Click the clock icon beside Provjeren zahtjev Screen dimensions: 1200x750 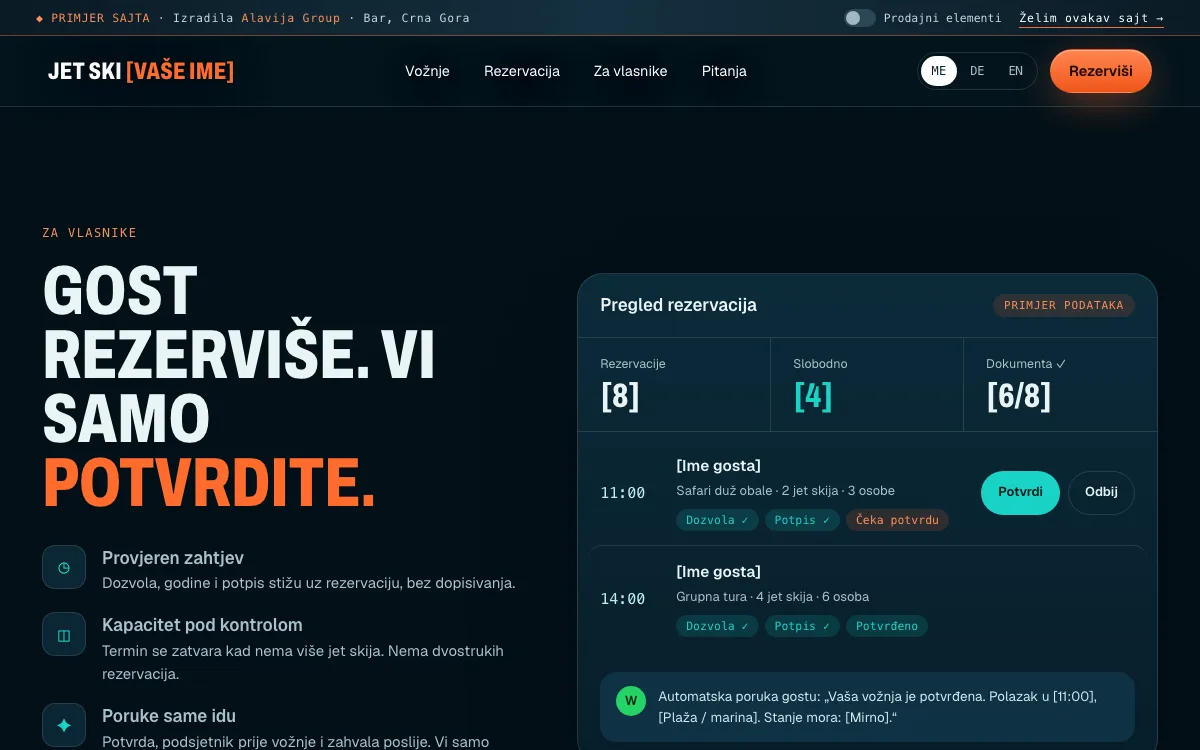[x=64, y=567]
